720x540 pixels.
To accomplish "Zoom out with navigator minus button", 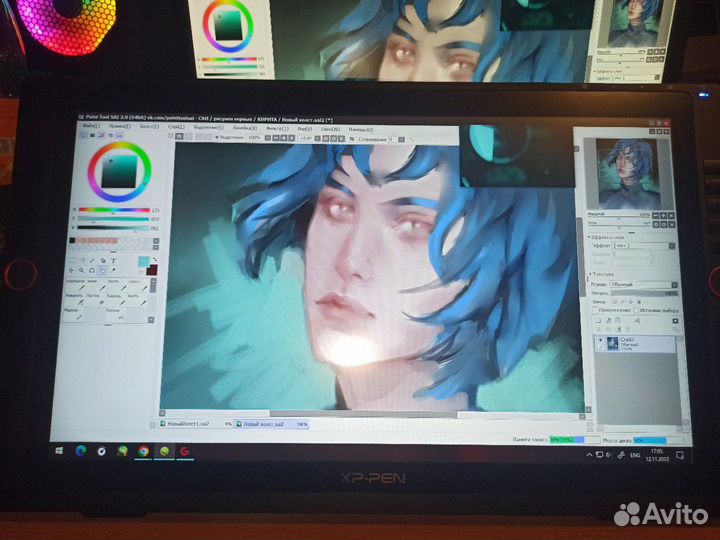I will (655, 215).
